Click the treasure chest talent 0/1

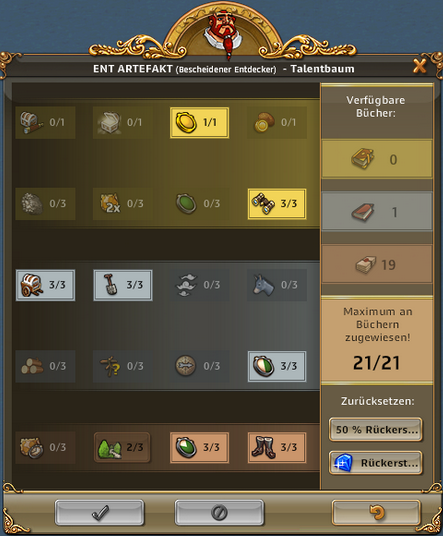point(123,122)
